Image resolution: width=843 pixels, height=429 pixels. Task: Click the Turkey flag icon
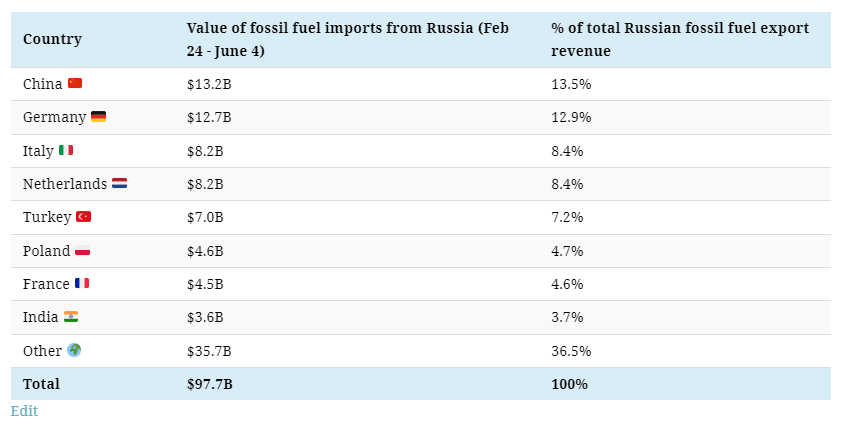[83, 217]
